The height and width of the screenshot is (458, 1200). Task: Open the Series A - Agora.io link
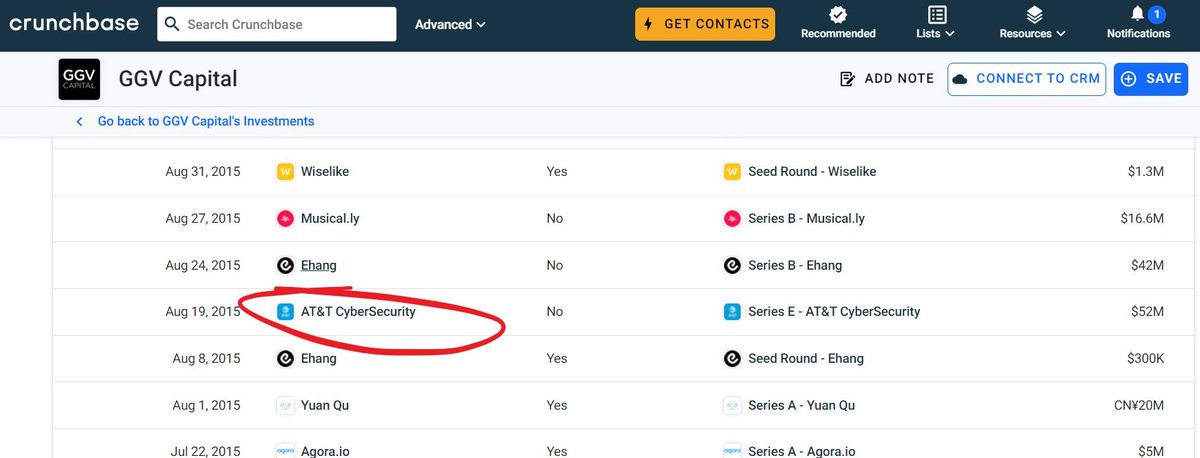pos(801,451)
